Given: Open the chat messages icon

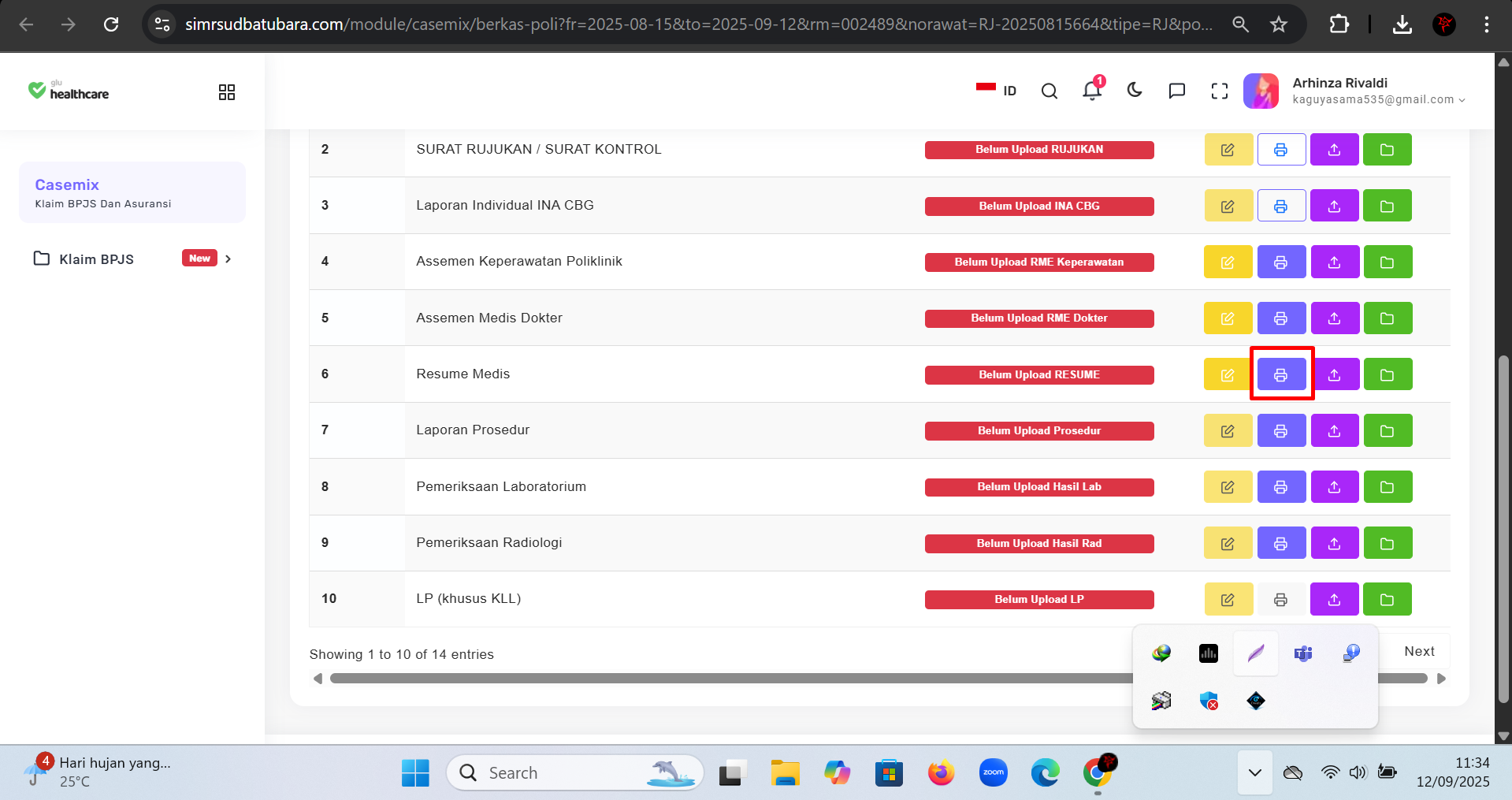Looking at the screenshot, I should [1177, 91].
